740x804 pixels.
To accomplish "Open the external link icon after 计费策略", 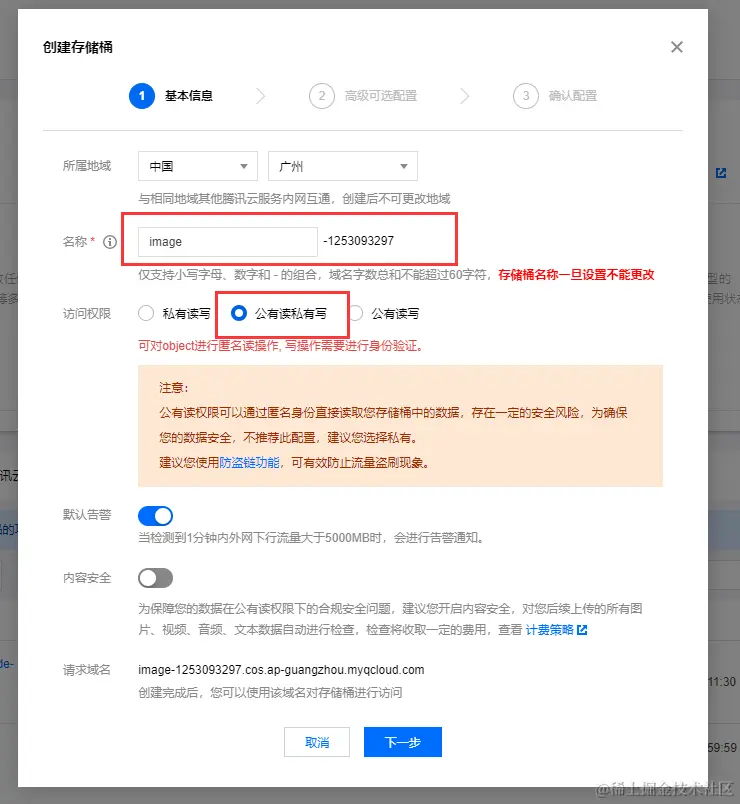I will pos(582,630).
